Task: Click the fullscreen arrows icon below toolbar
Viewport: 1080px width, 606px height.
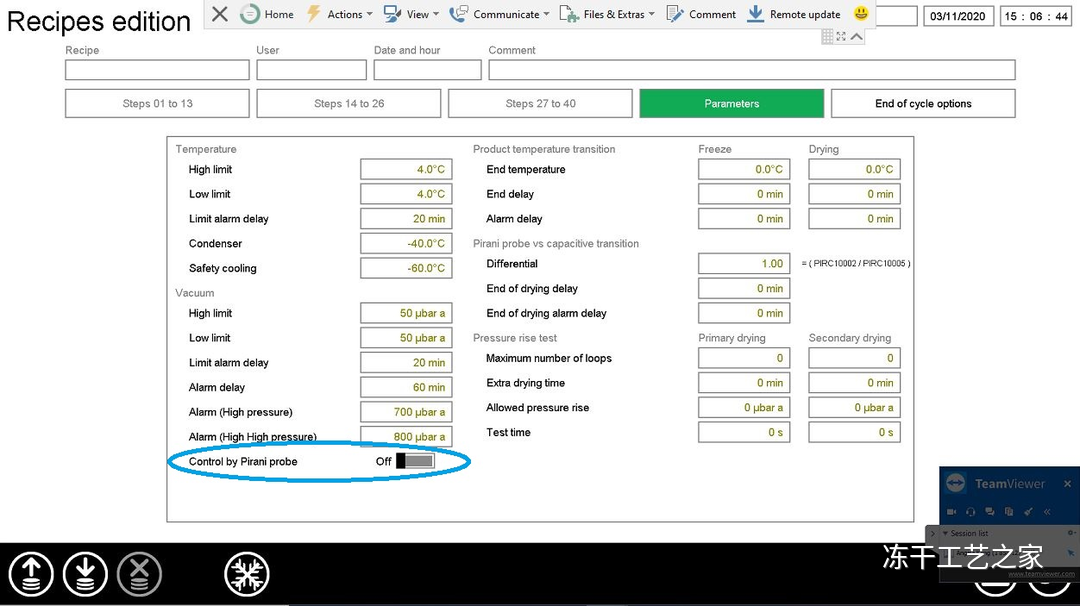Action: click(841, 36)
